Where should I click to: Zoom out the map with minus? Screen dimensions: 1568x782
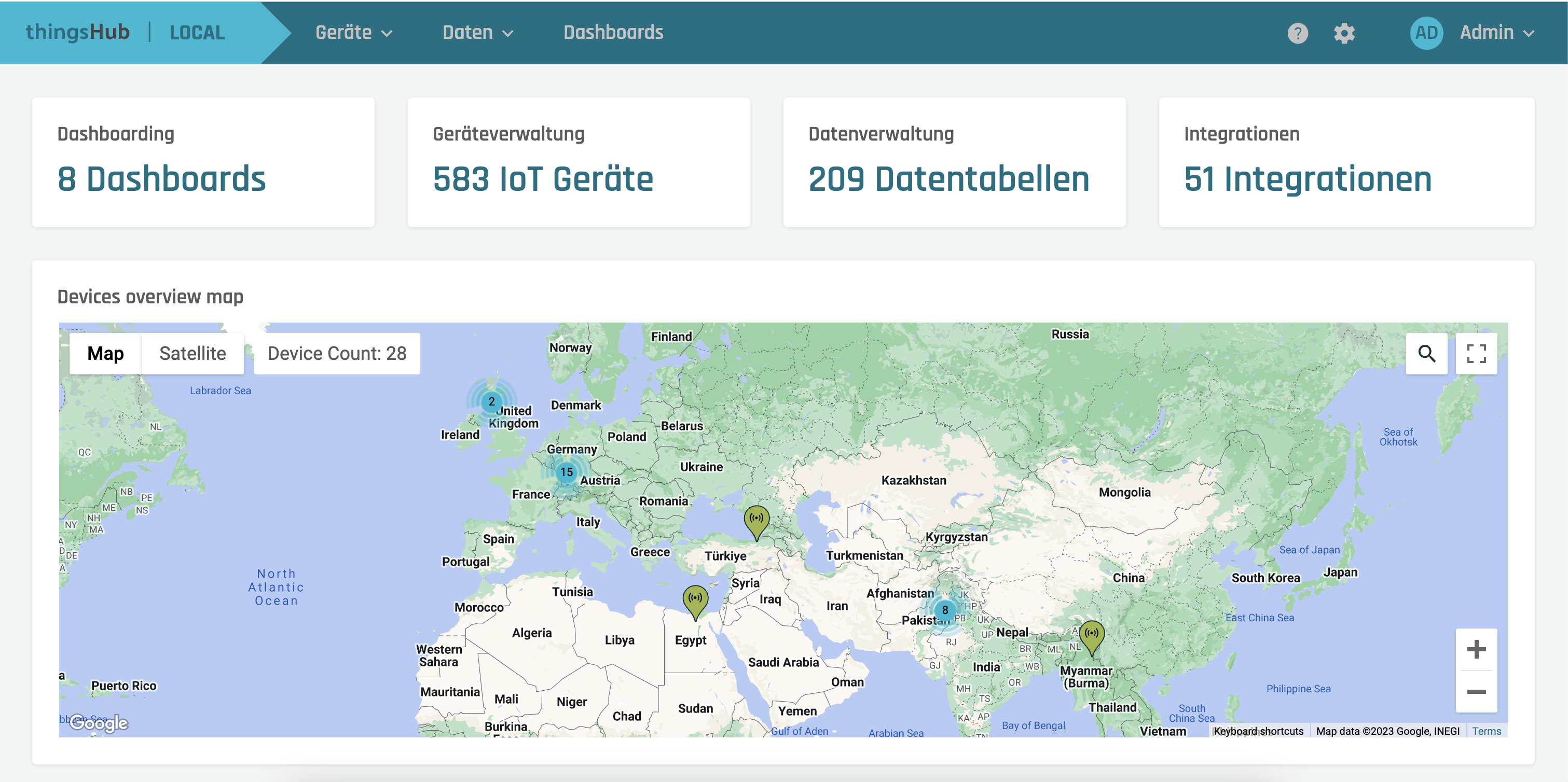pos(1476,692)
